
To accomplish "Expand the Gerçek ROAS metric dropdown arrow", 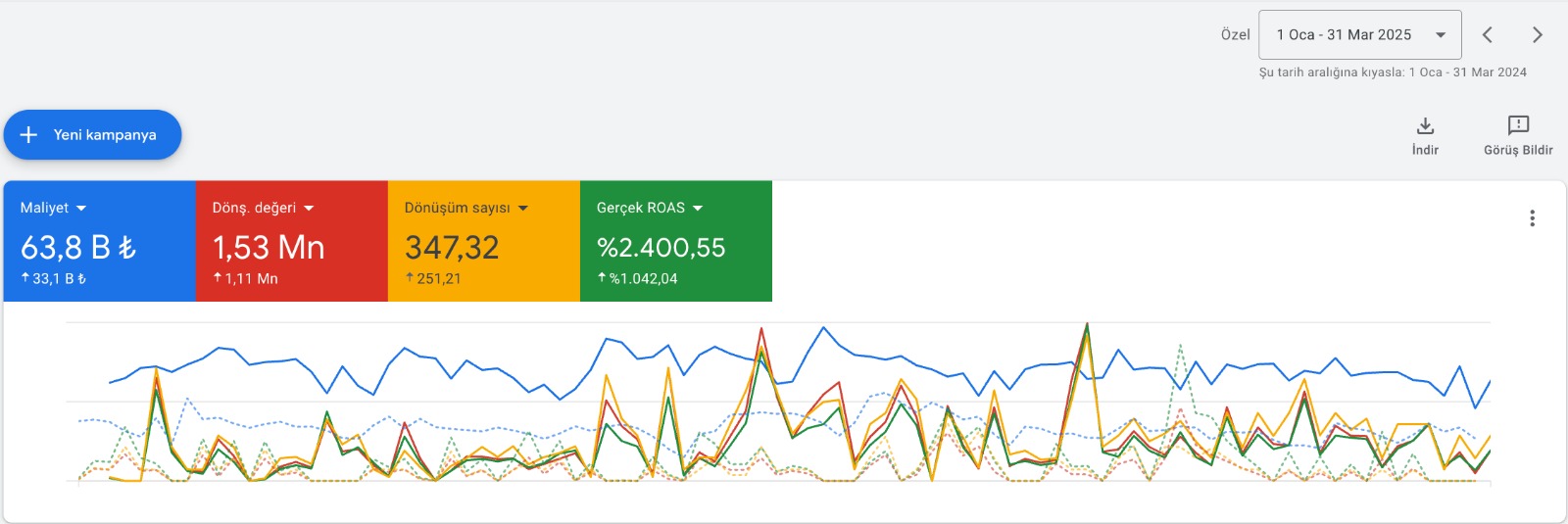I will pyautogui.click(x=698, y=209).
